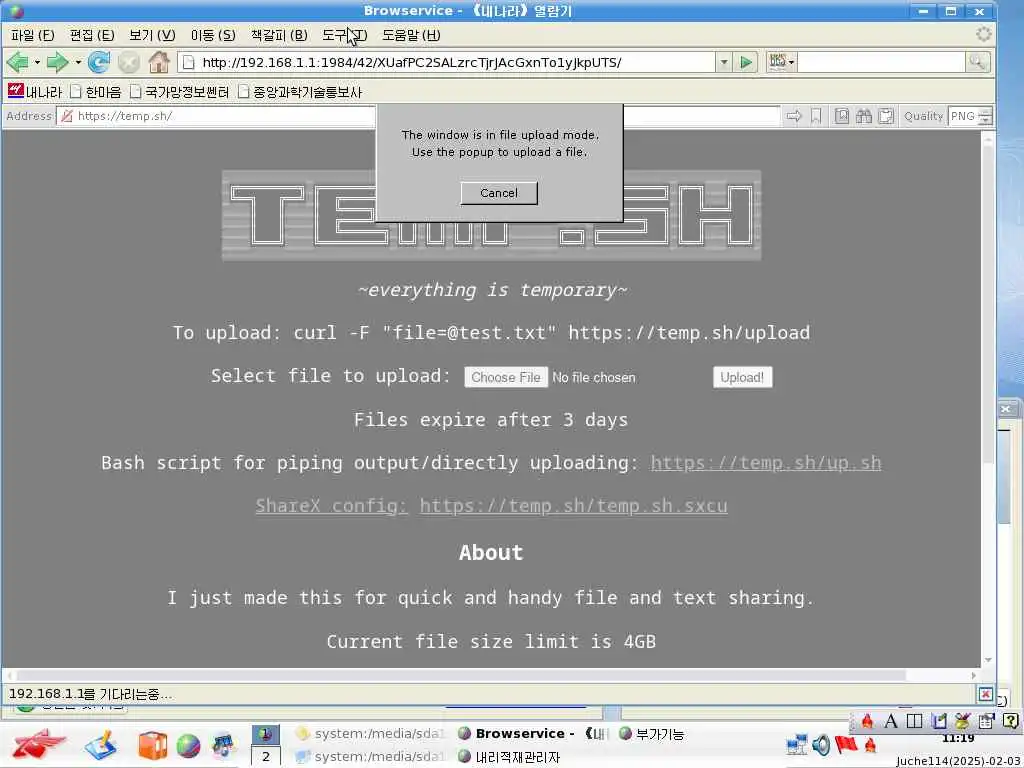
Task: Go forward with the green right arrow
Action: [x=57, y=62]
